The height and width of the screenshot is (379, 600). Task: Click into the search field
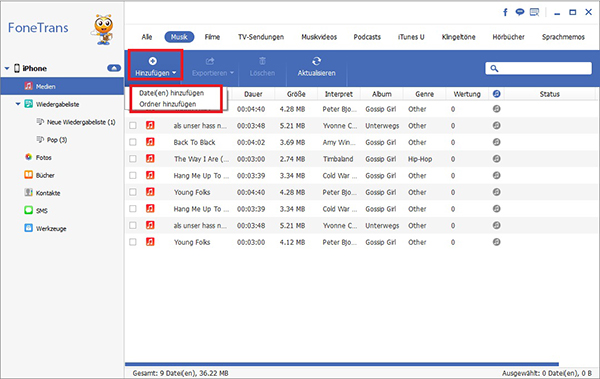(x=538, y=69)
